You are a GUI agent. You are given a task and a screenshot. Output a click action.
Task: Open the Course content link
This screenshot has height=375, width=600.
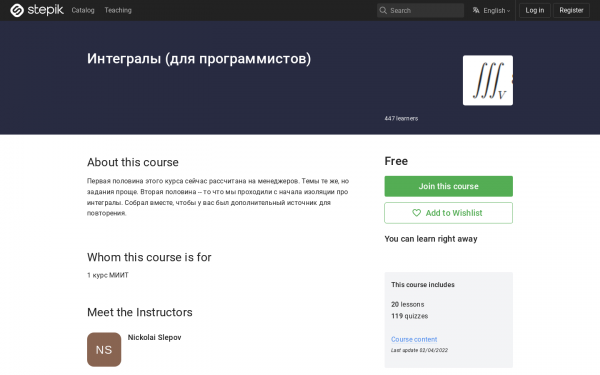pos(414,339)
